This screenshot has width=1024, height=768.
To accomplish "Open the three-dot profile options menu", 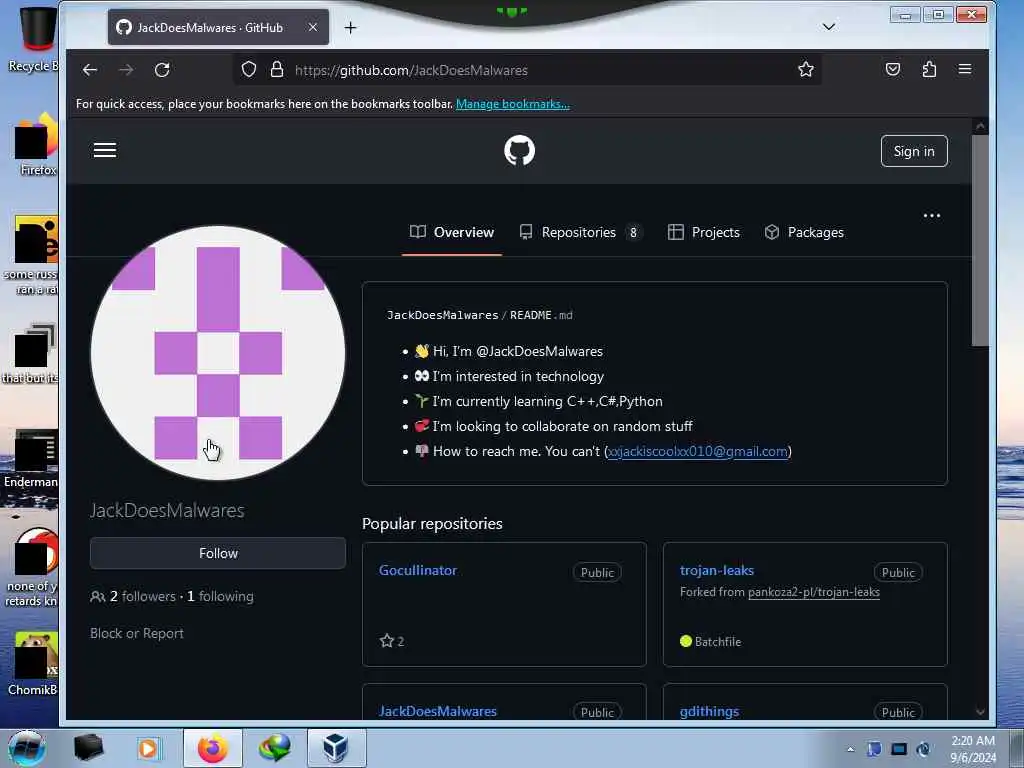I will click(932, 216).
